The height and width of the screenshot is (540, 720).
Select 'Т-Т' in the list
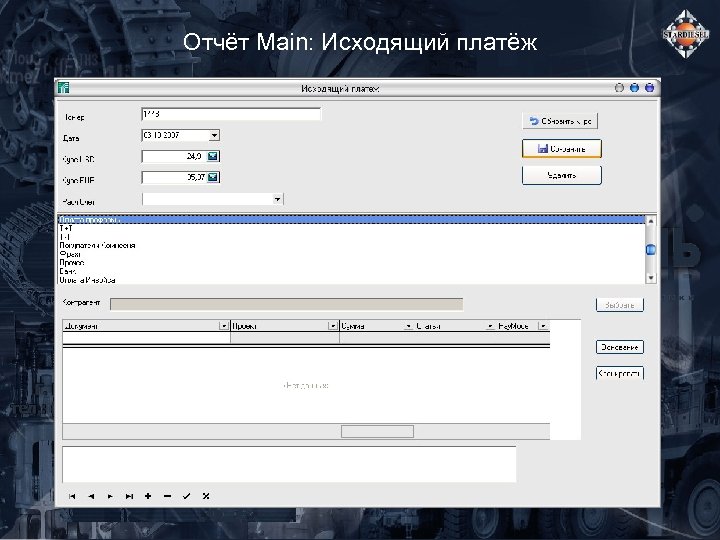click(x=352, y=237)
